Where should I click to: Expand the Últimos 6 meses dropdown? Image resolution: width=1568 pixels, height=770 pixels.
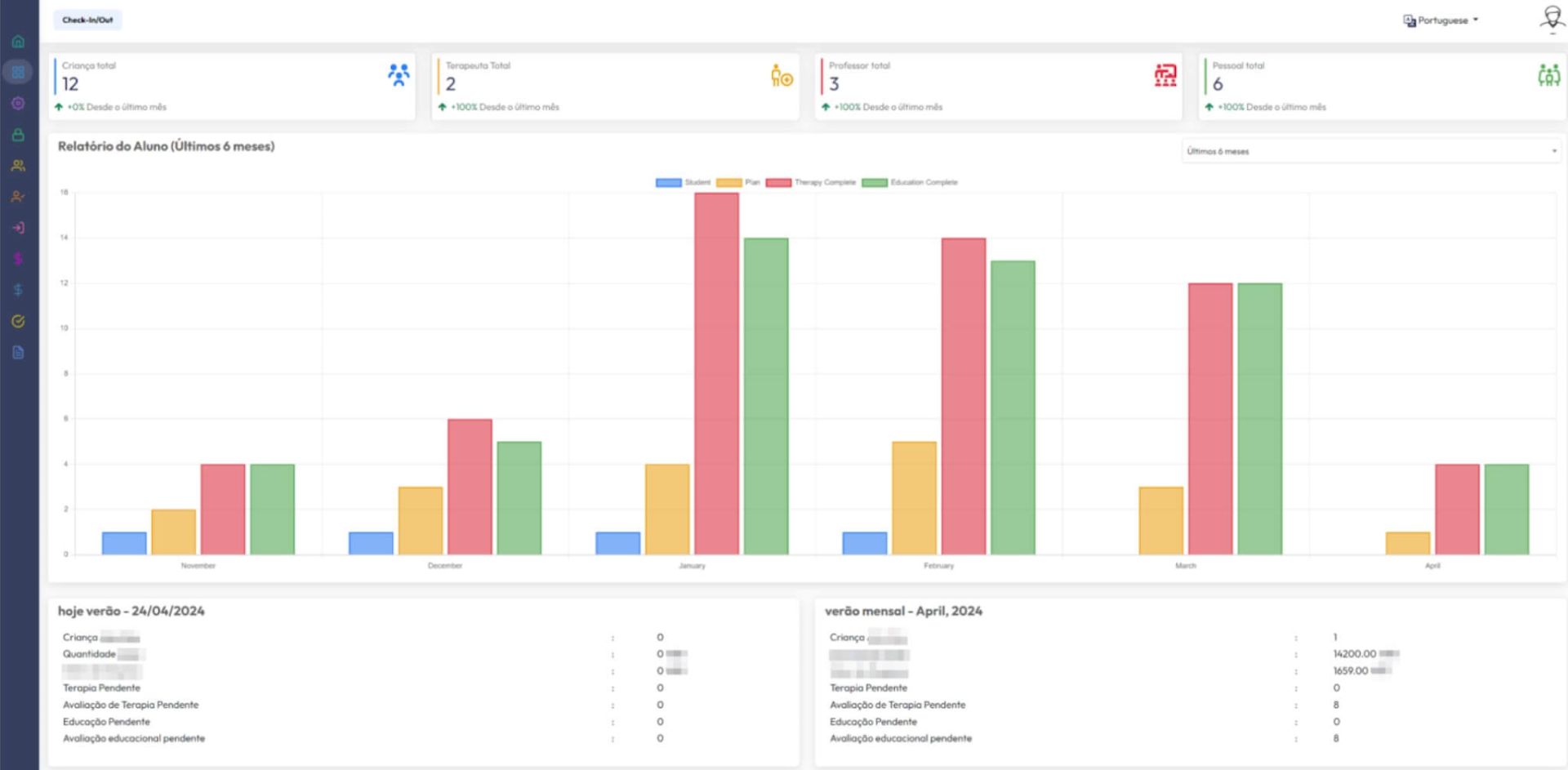click(x=1370, y=151)
